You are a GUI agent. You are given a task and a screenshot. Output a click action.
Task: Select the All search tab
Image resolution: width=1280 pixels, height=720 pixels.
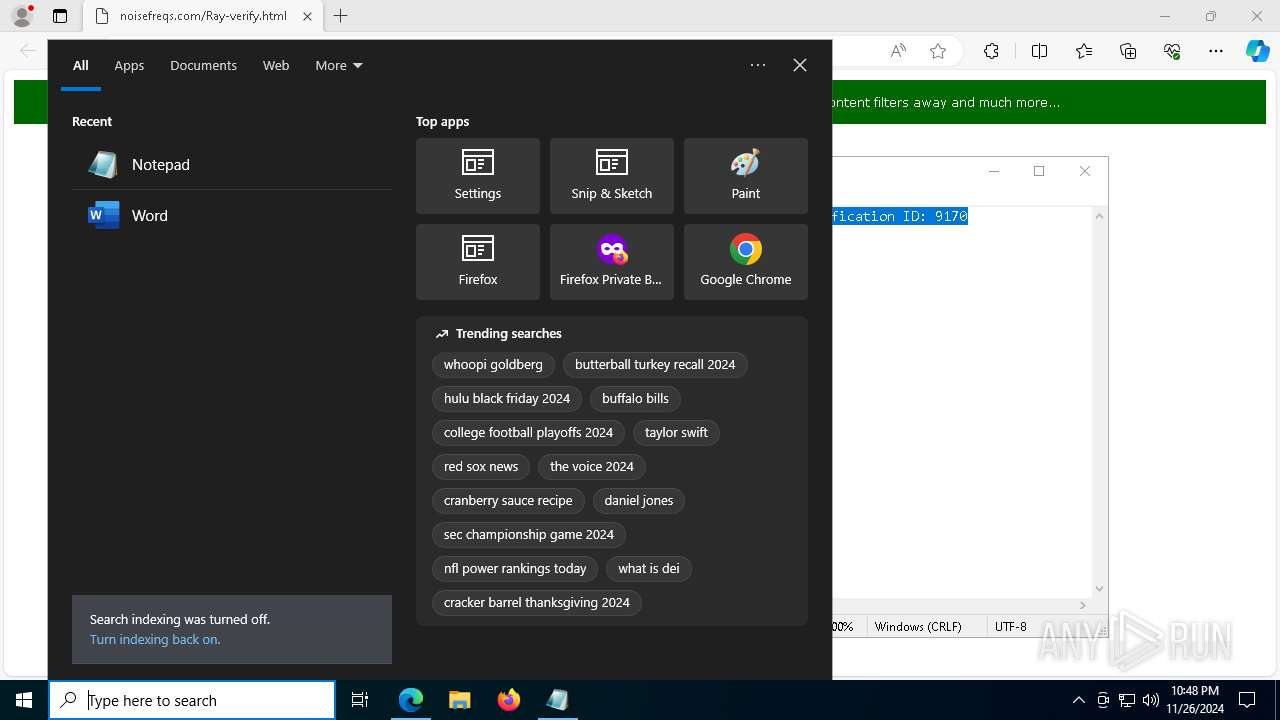81,65
